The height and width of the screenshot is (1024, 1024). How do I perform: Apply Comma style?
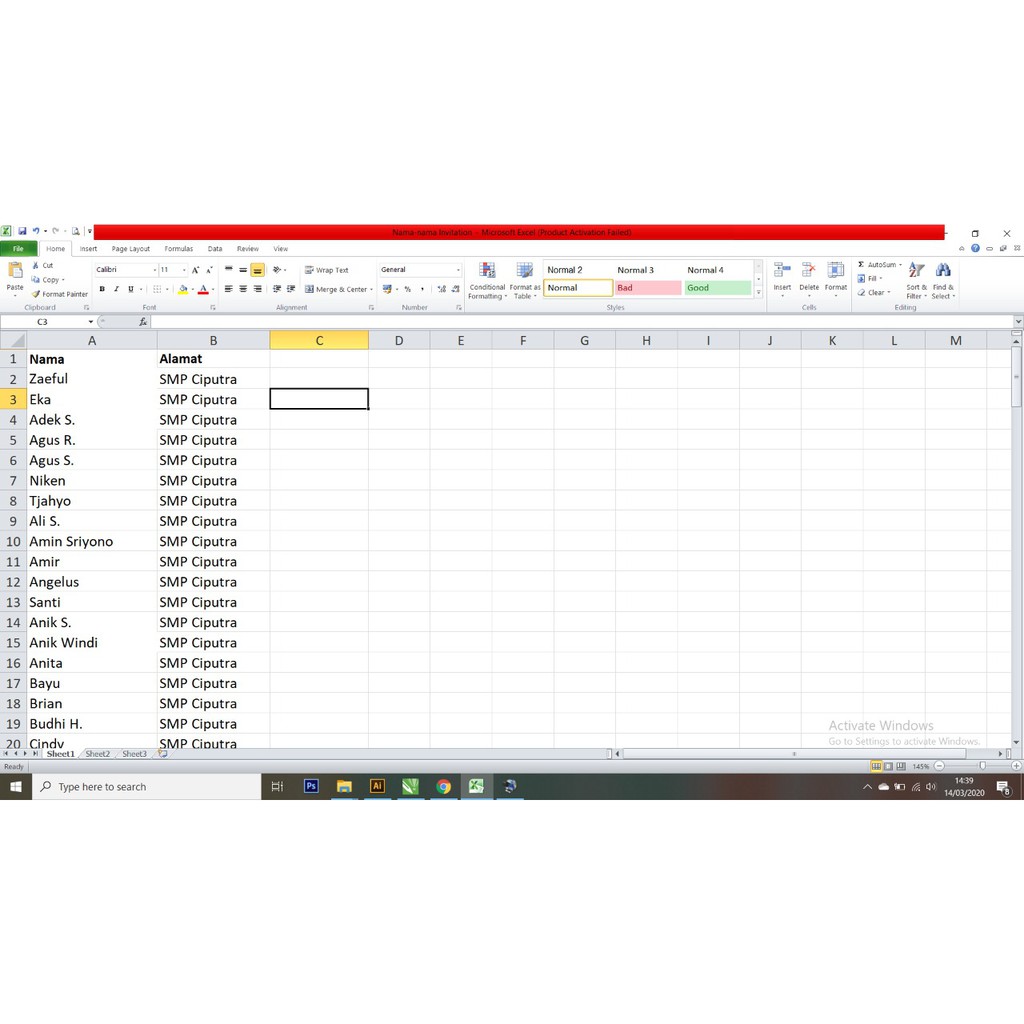coord(423,289)
